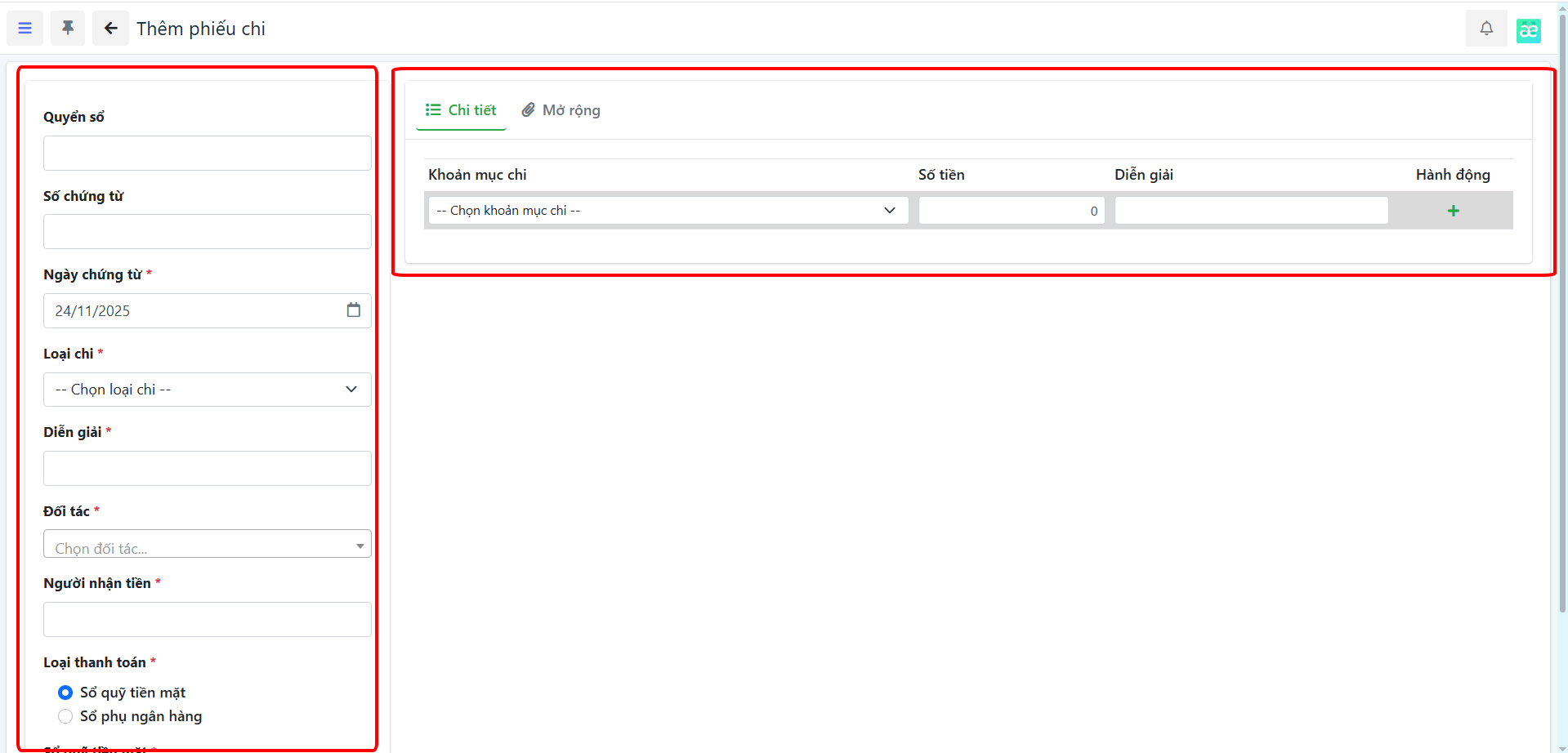
Task: Open notifications bell icon
Action: pos(1485,29)
